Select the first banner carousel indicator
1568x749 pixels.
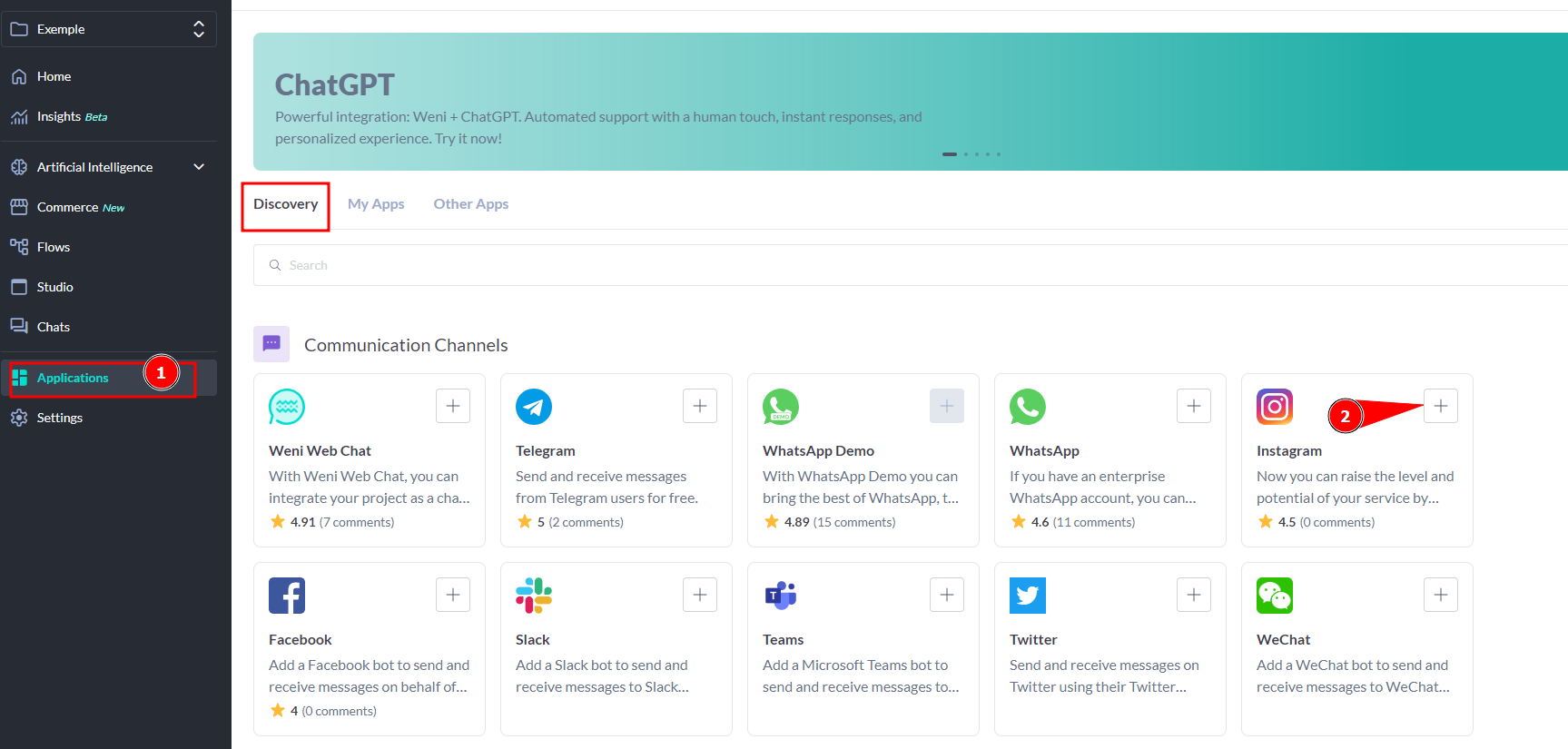(950, 154)
